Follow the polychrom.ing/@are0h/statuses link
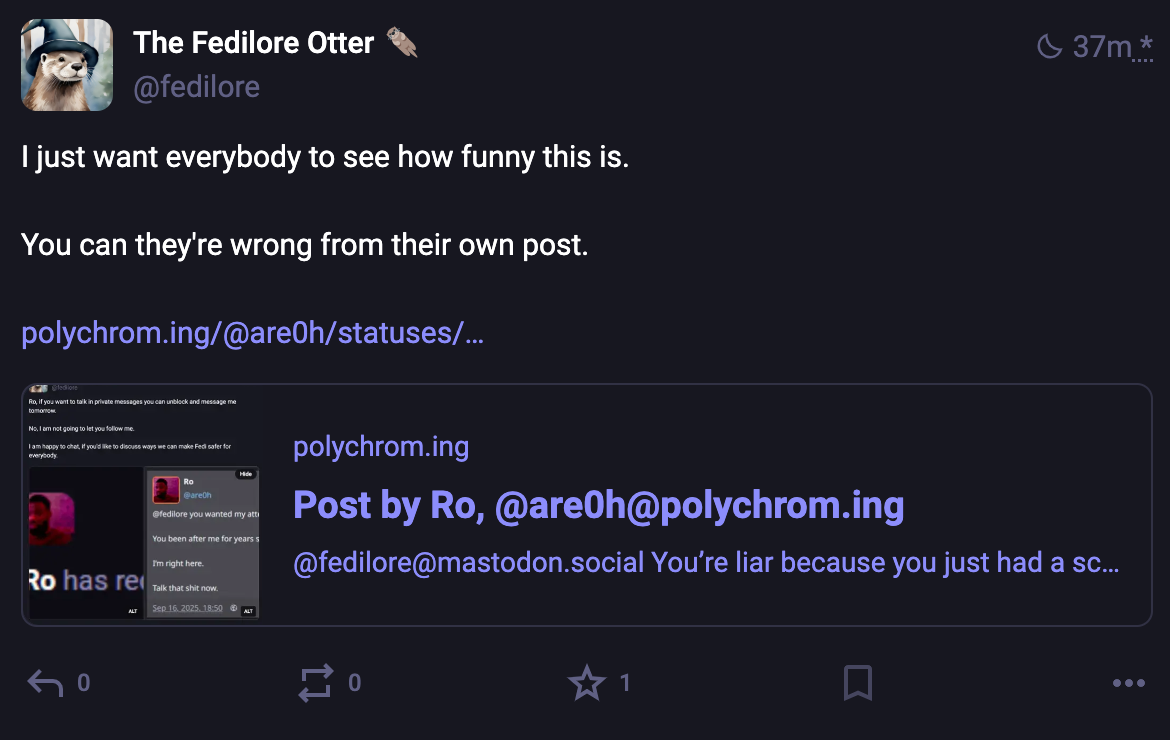Screen dimensions: 1170x740 [x=252, y=333]
